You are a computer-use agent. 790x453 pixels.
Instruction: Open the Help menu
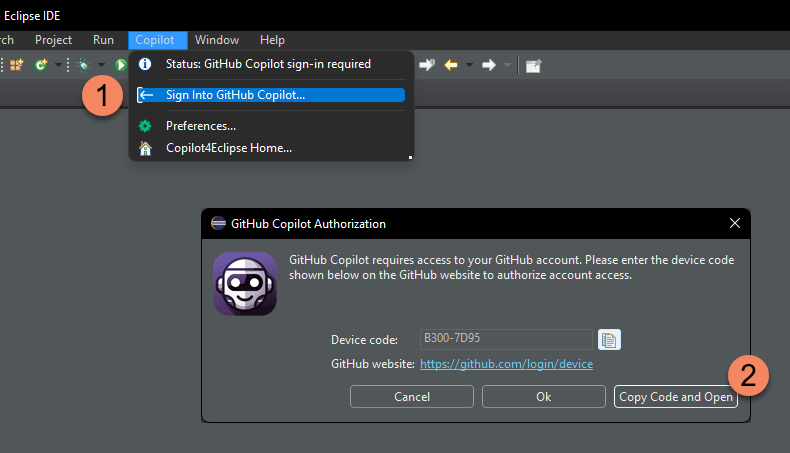(x=273, y=40)
